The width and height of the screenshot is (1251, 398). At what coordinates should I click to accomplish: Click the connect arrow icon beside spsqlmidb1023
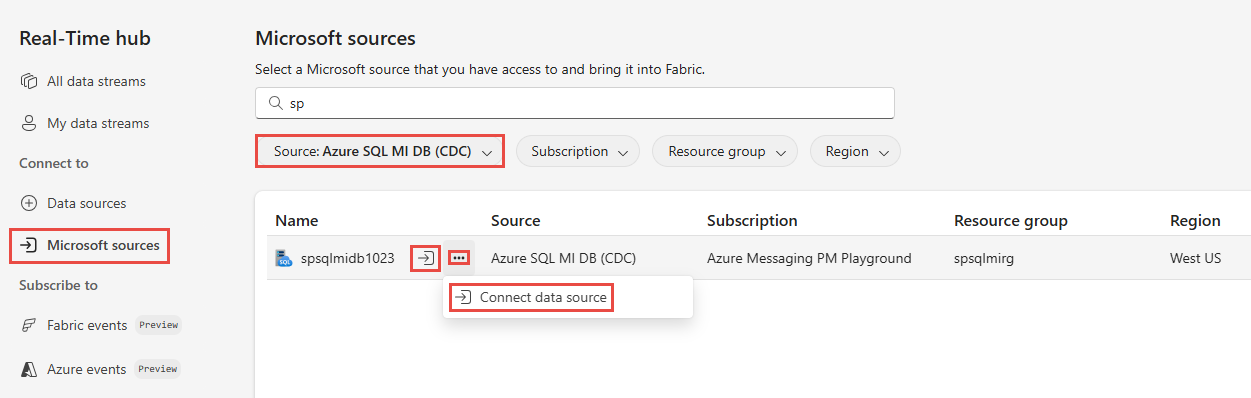point(426,258)
